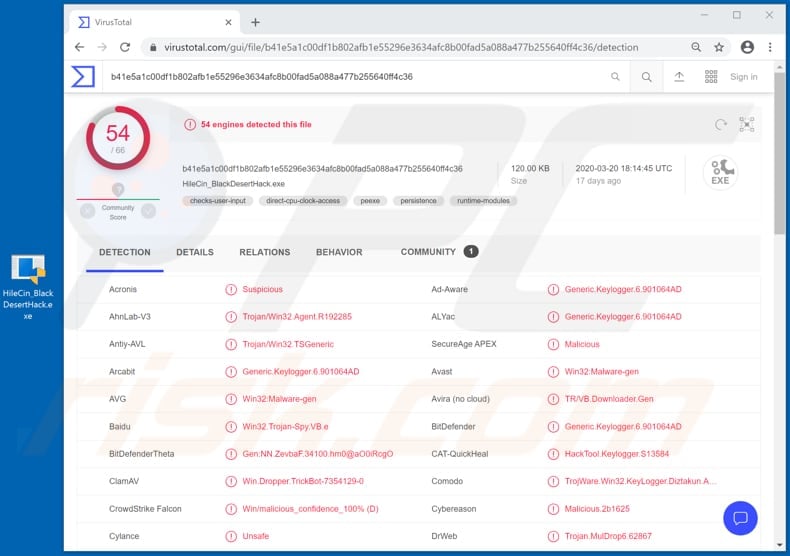Image resolution: width=790 pixels, height=556 pixels.
Task: Click the VirusTotal browser tab
Action: (154, 22)
